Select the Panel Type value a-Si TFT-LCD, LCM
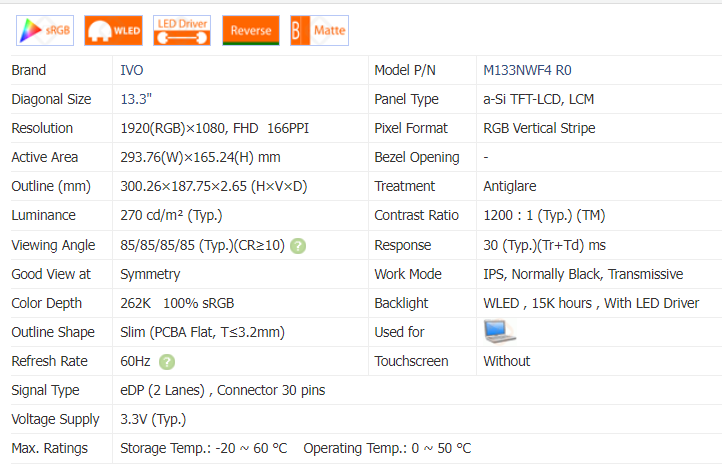This screenshot has width=722, height=465. 539,99
